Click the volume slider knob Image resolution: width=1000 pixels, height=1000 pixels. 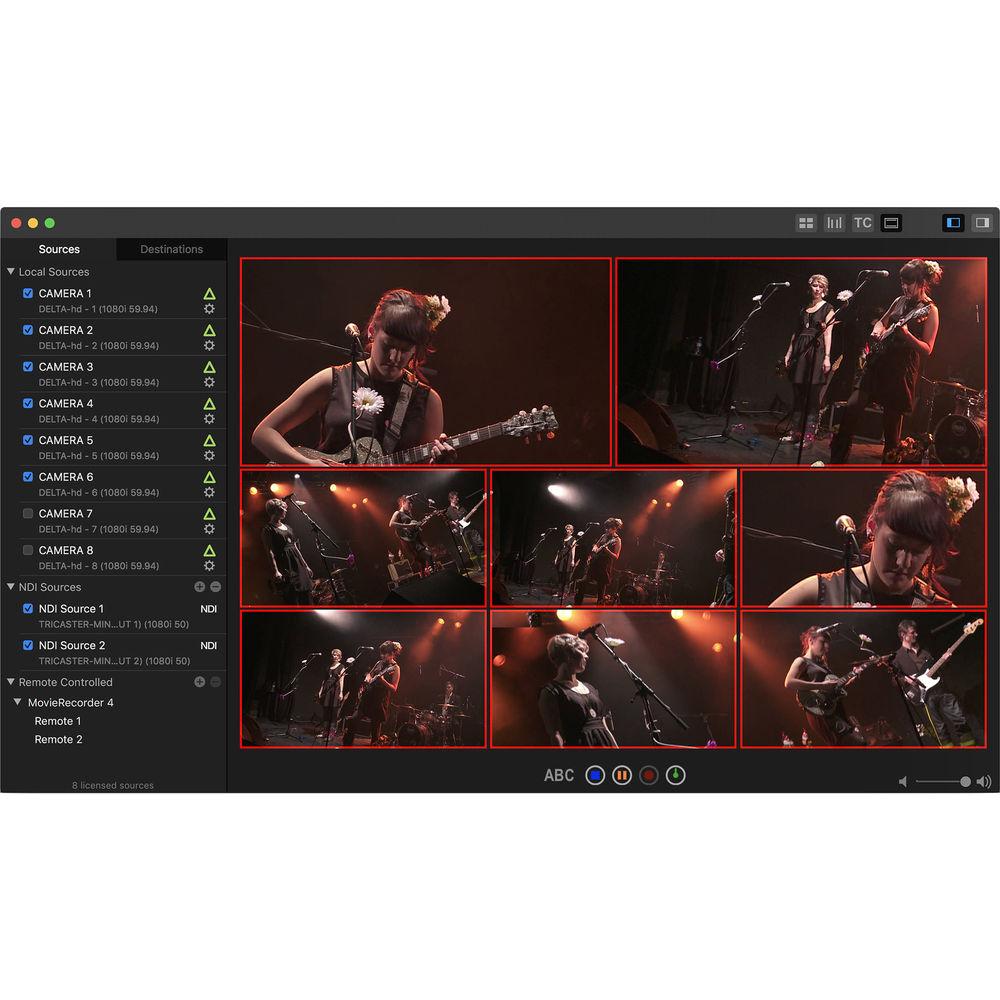pyautogui.click(x=965, y=782)
